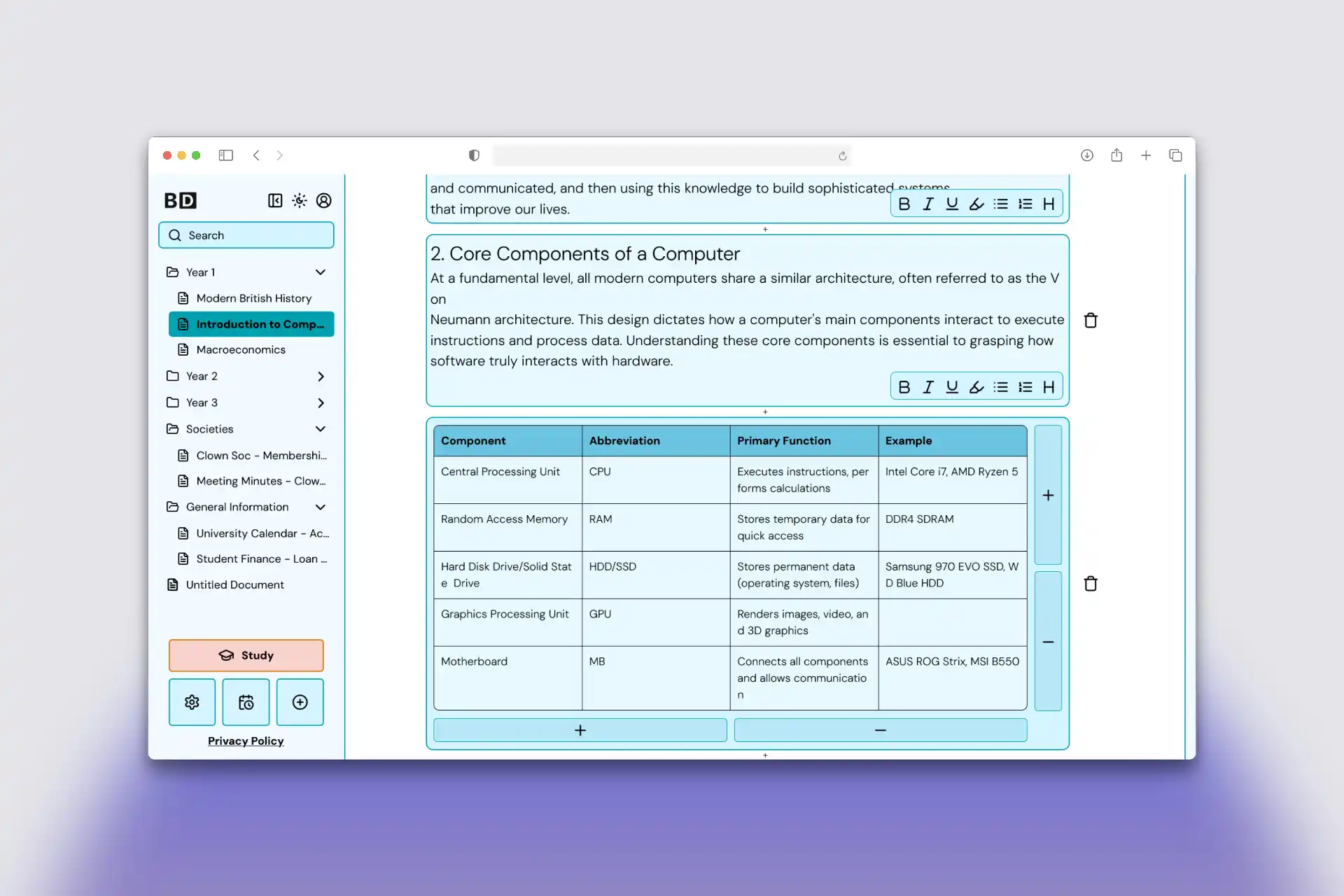Expand the Year 2 folder

[321, 376]
